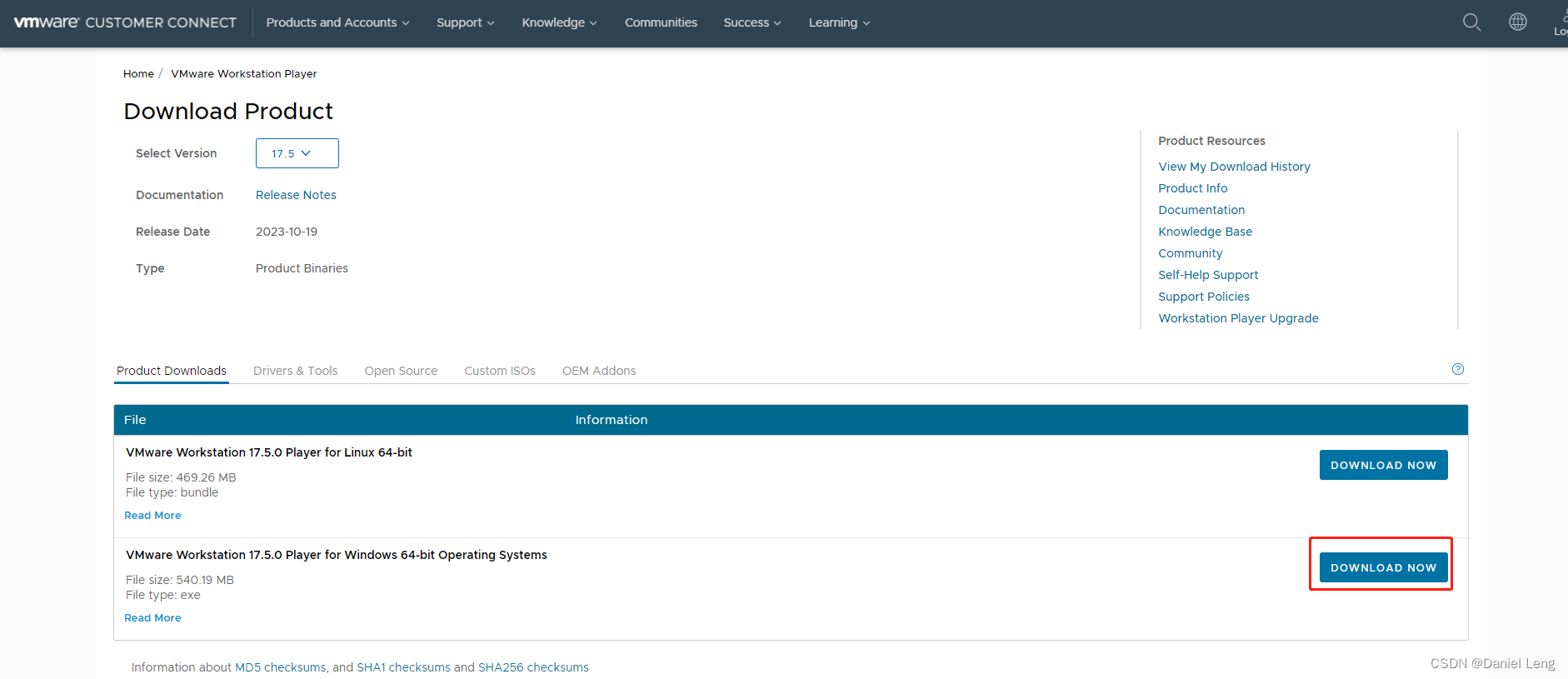Click the Product Binaries type value
This screenshot has height=679, width=1568.
click(302, 268)
